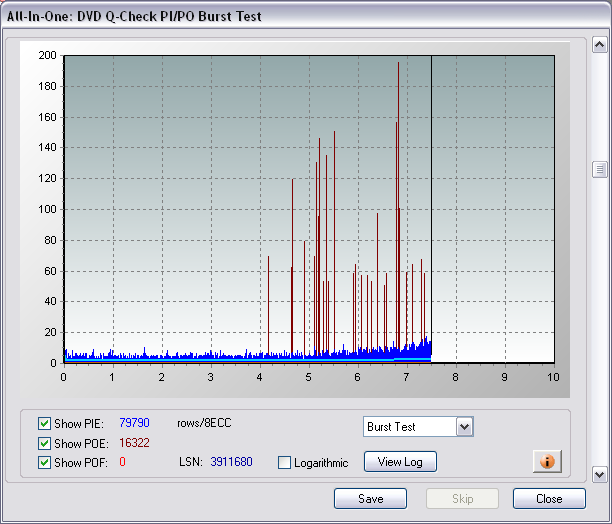Uncheck the Show POE checkbox
Image resolution: width=612 pixels, height=524 pixels.
click(x=44, y=443)
